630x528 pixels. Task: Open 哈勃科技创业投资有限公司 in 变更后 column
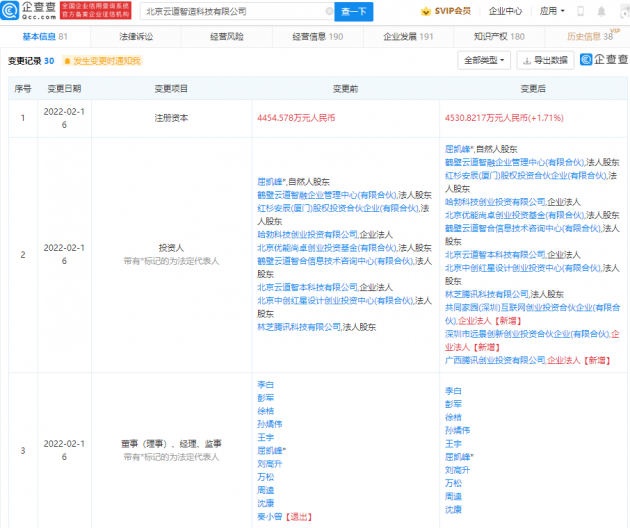coord(495,202)
